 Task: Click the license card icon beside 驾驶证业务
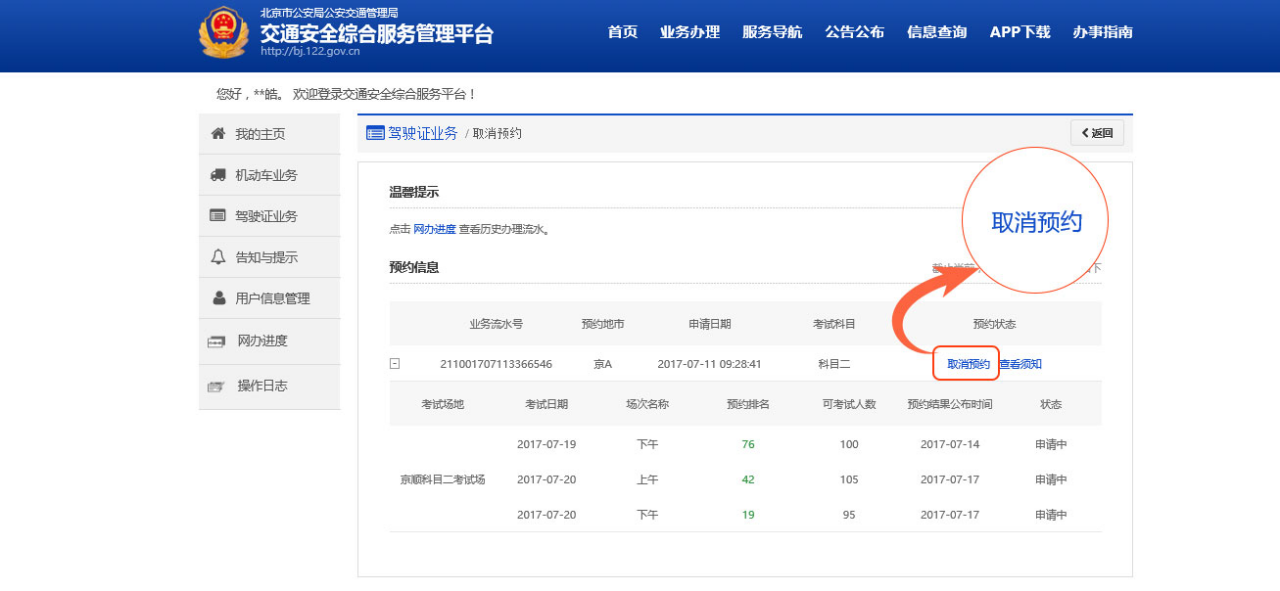pyautogui.click(x=218, y=216)
